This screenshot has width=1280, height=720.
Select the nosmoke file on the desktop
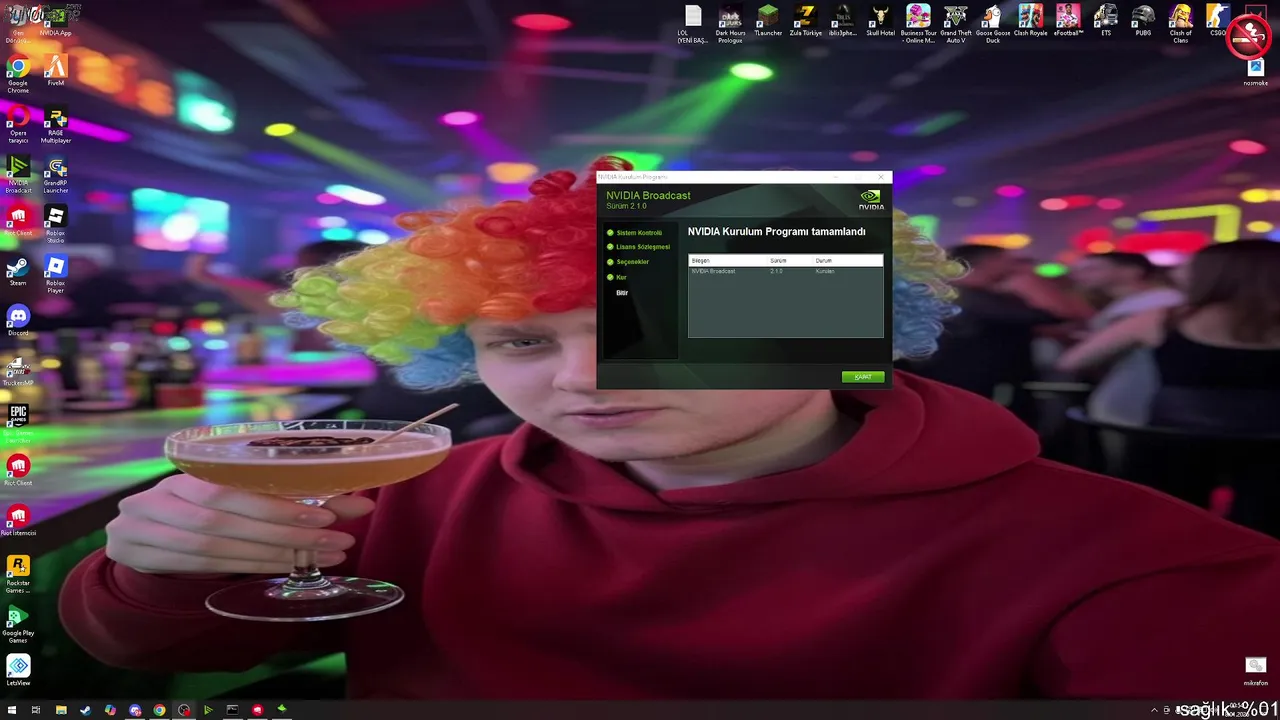click(x=1256, y=72)
